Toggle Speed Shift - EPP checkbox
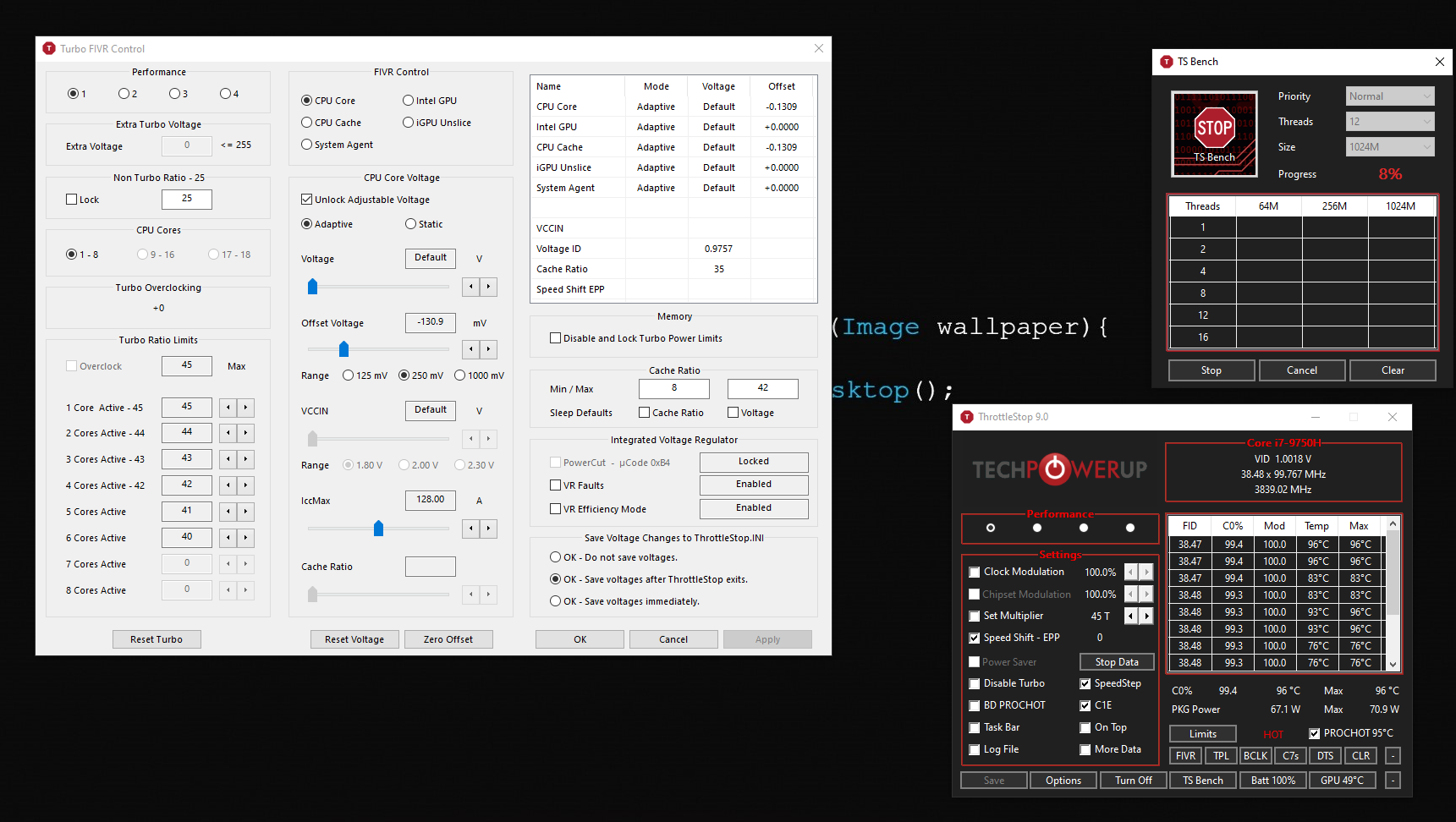Image resolution: width=1456 pixels, height=822 pixels. 975,638
